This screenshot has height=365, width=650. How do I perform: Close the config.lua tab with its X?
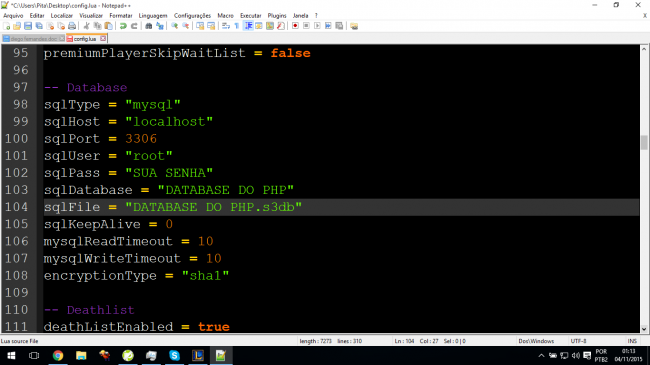click(x=103, y=39)
